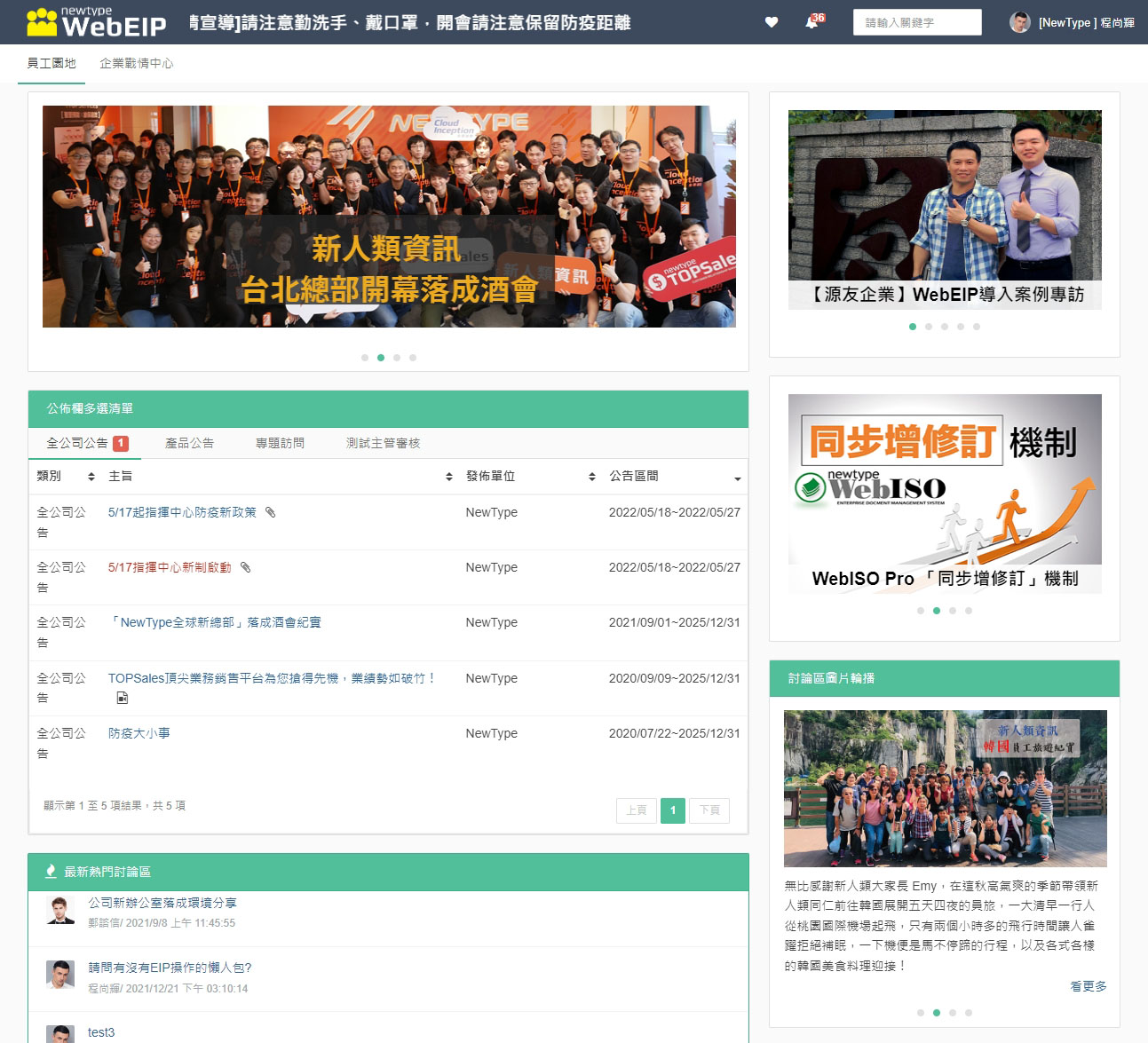Viewport: 1148px width, 1043px height.
Task: Click 顯示第 1 至 5 項結果 text
Action: point(115,806)
